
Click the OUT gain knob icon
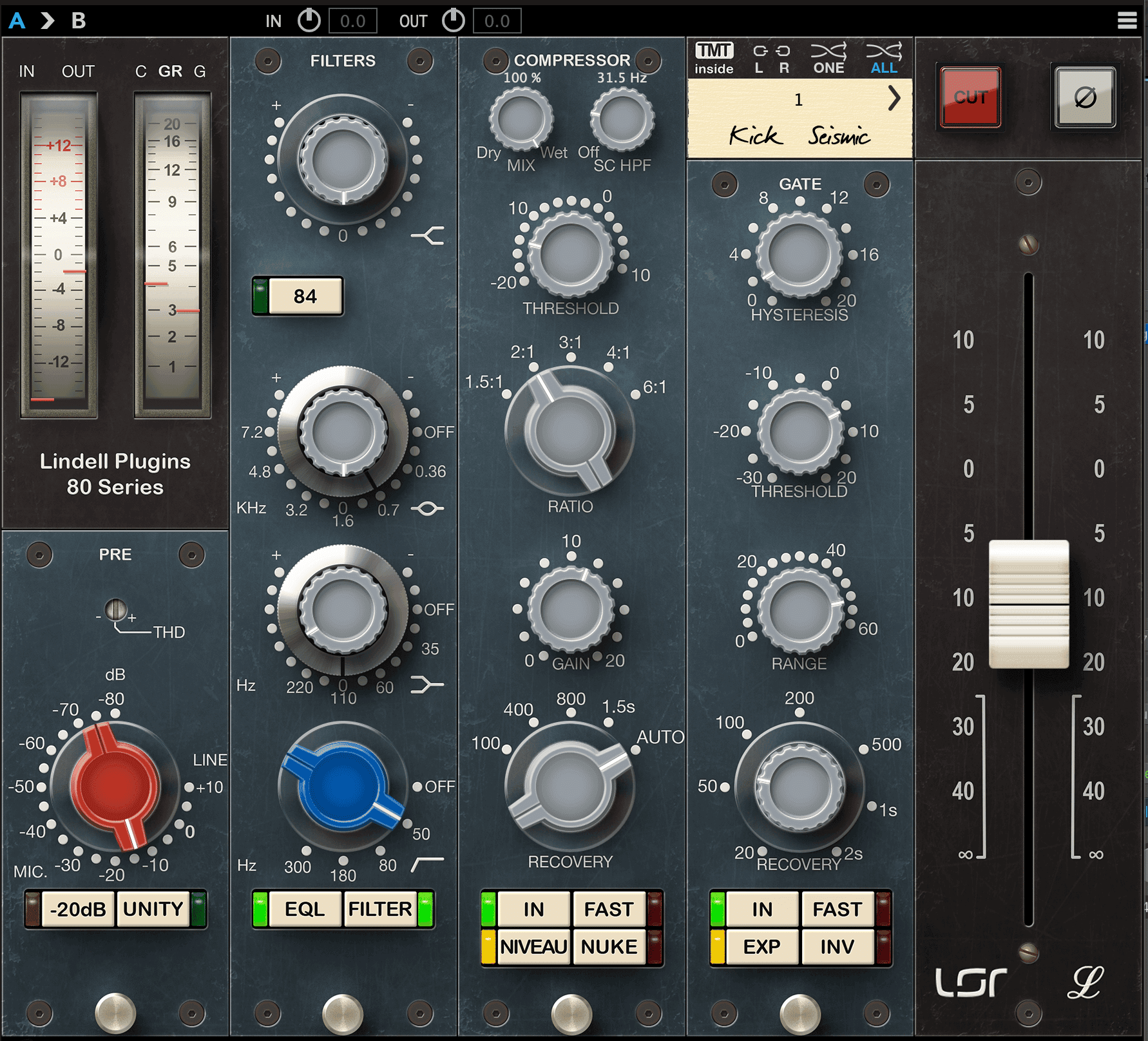click(x=454, y=21)
